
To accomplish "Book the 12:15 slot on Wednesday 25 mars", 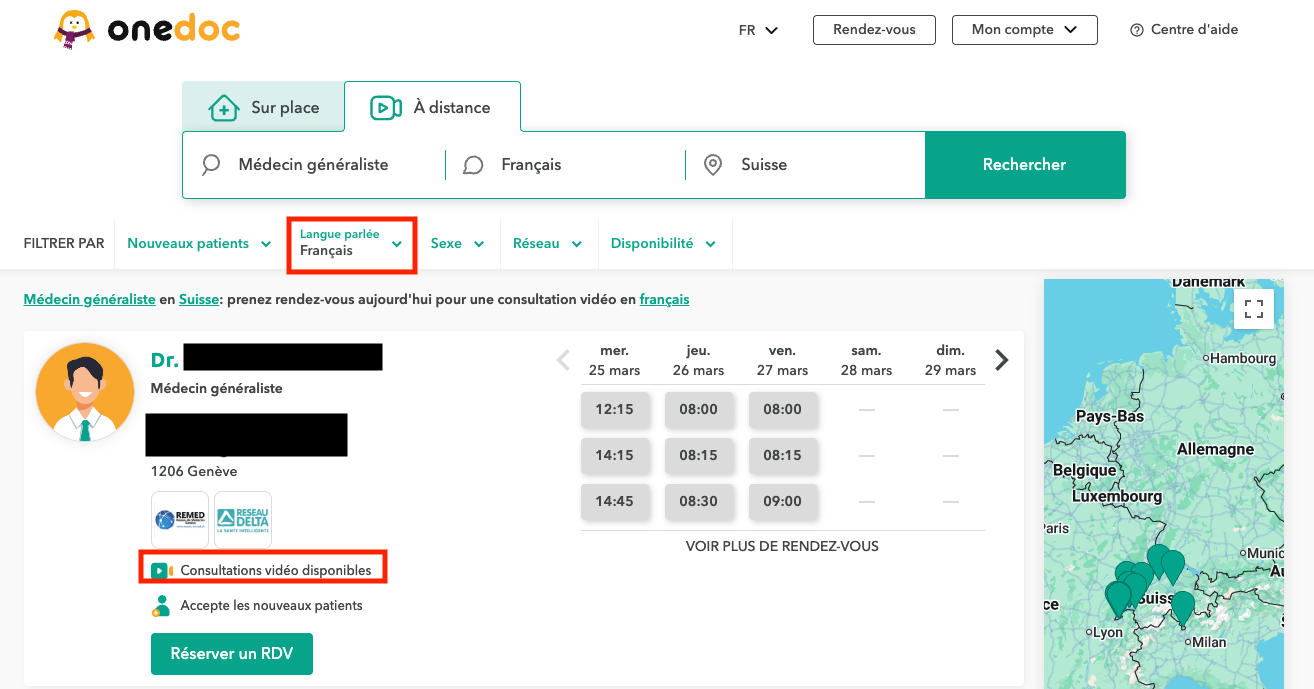I will (x=614, y=409).
